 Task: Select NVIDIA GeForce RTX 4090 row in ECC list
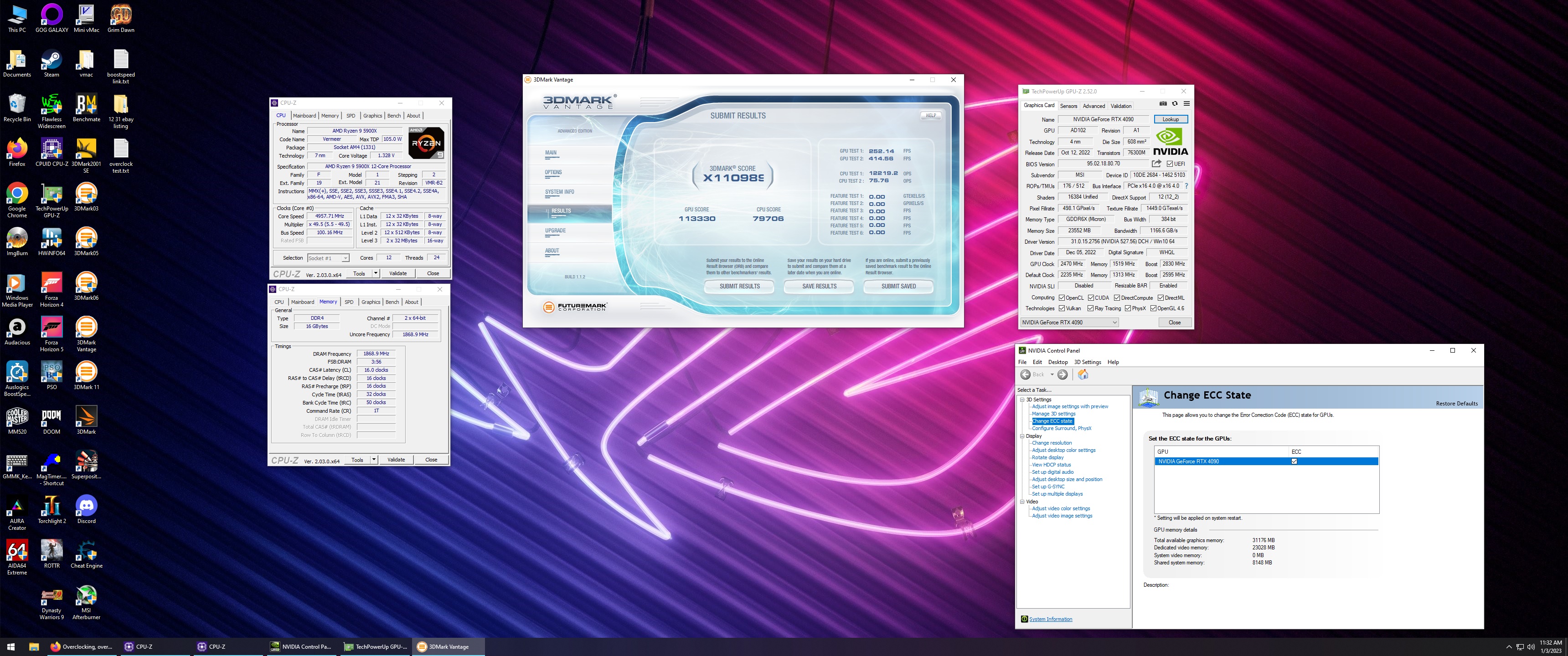coord(1266,461)
